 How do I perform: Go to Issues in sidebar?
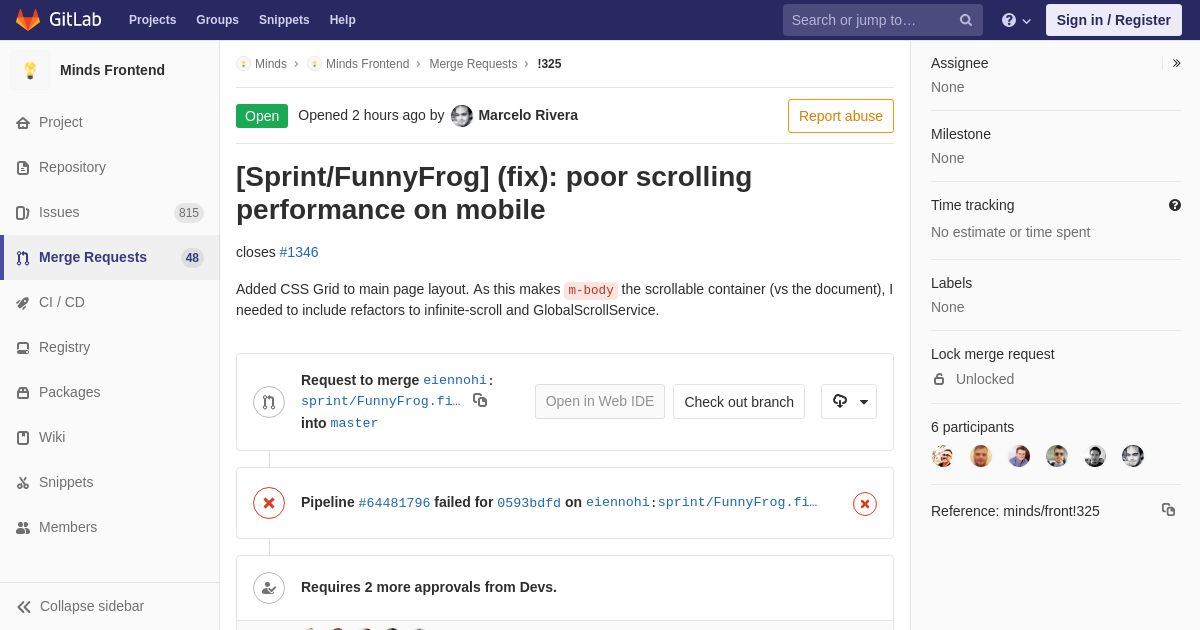(x=59, y=212)
